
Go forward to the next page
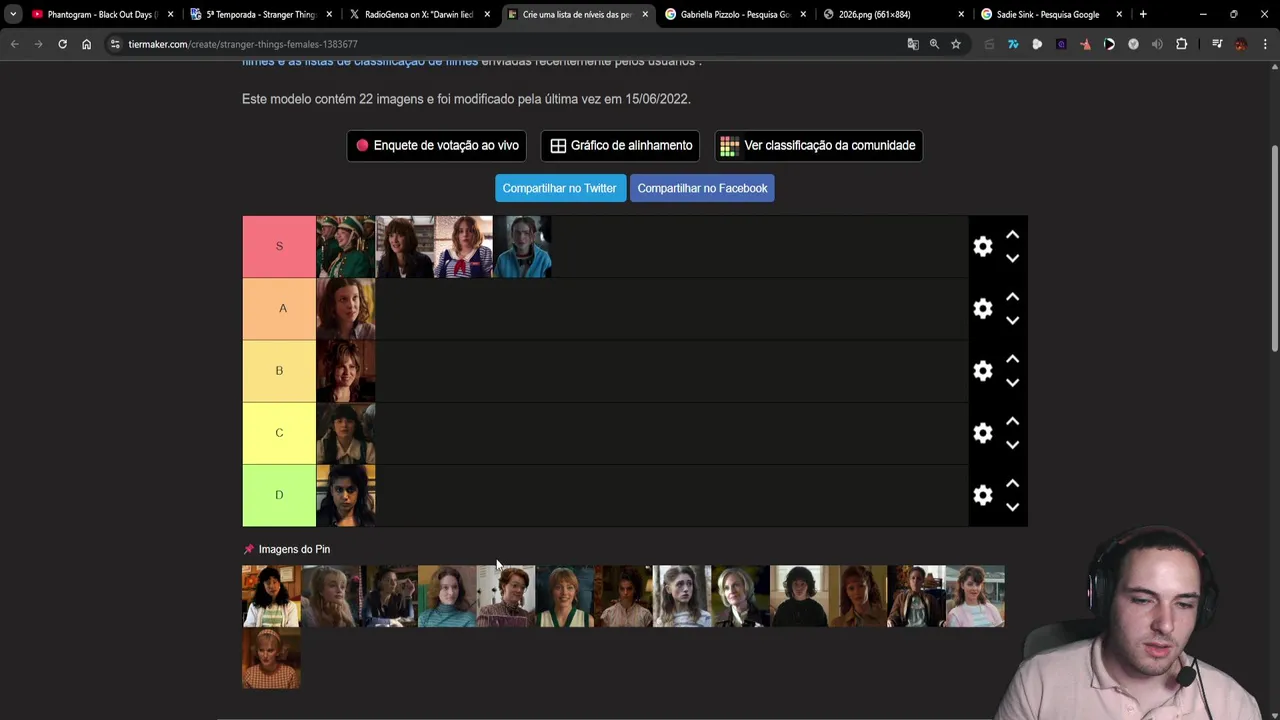click(38, 44)
